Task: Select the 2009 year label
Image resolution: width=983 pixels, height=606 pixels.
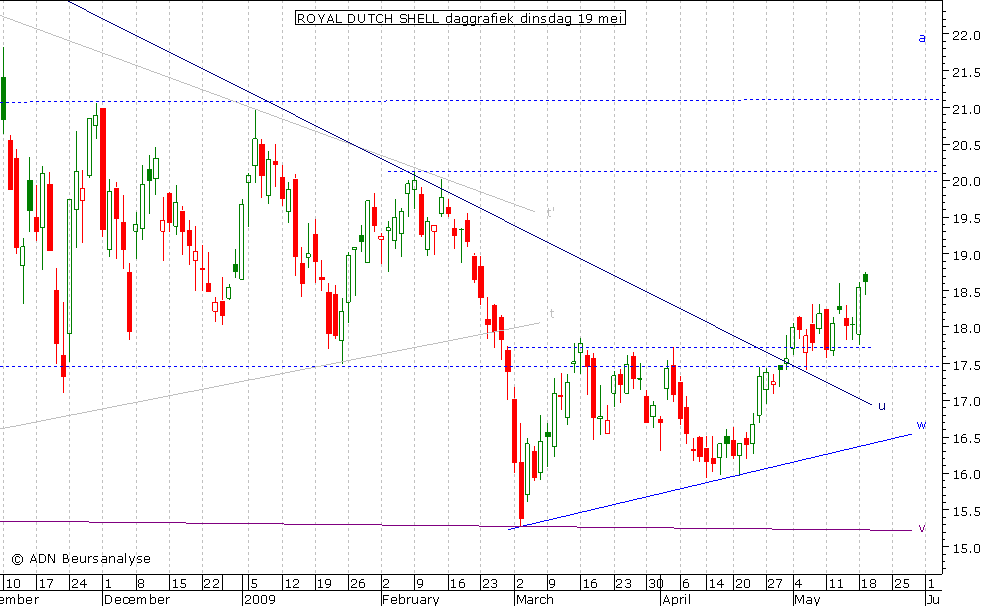Action: point(260,599)
